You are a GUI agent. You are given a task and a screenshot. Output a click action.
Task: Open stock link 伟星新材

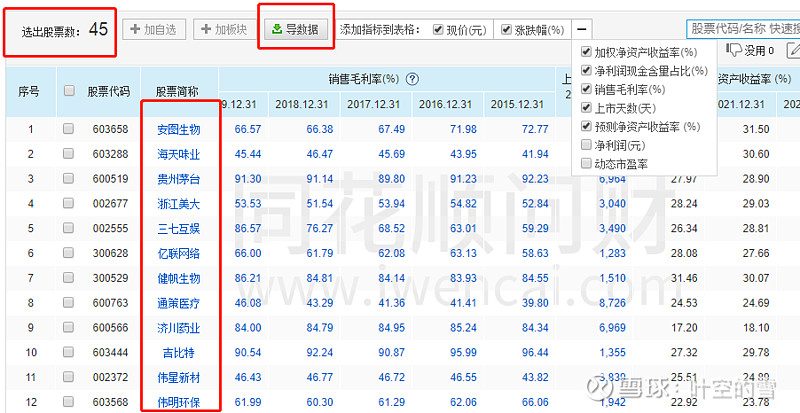click(x=179, y=377)
